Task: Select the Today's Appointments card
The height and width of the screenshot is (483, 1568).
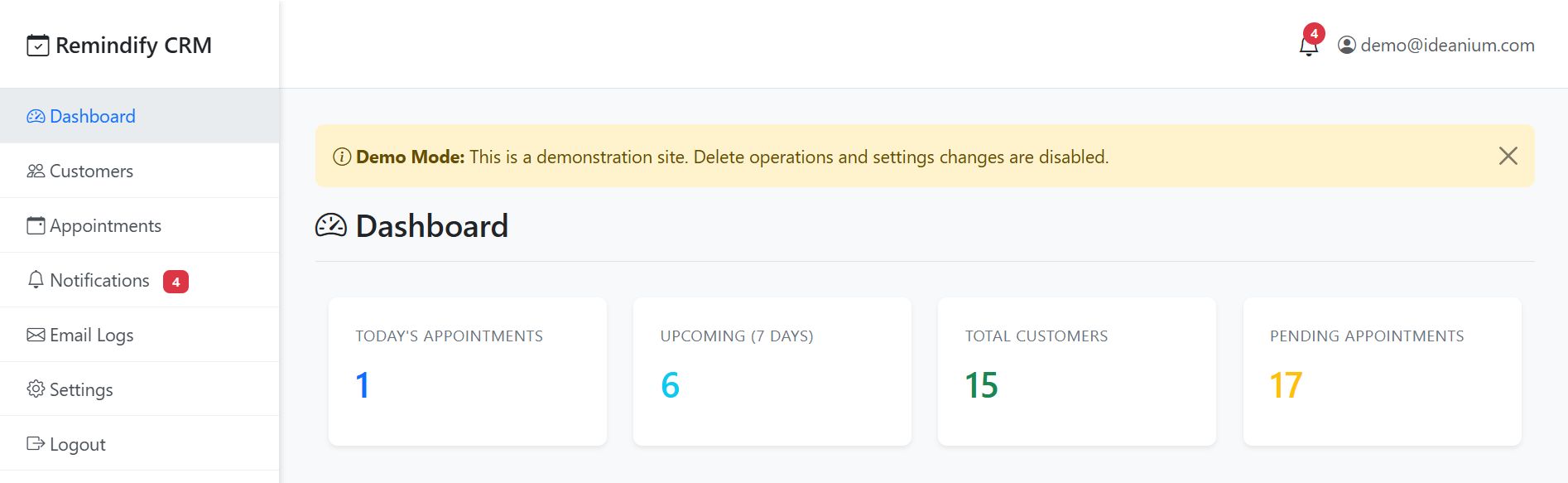Action: tap(467, 371)
